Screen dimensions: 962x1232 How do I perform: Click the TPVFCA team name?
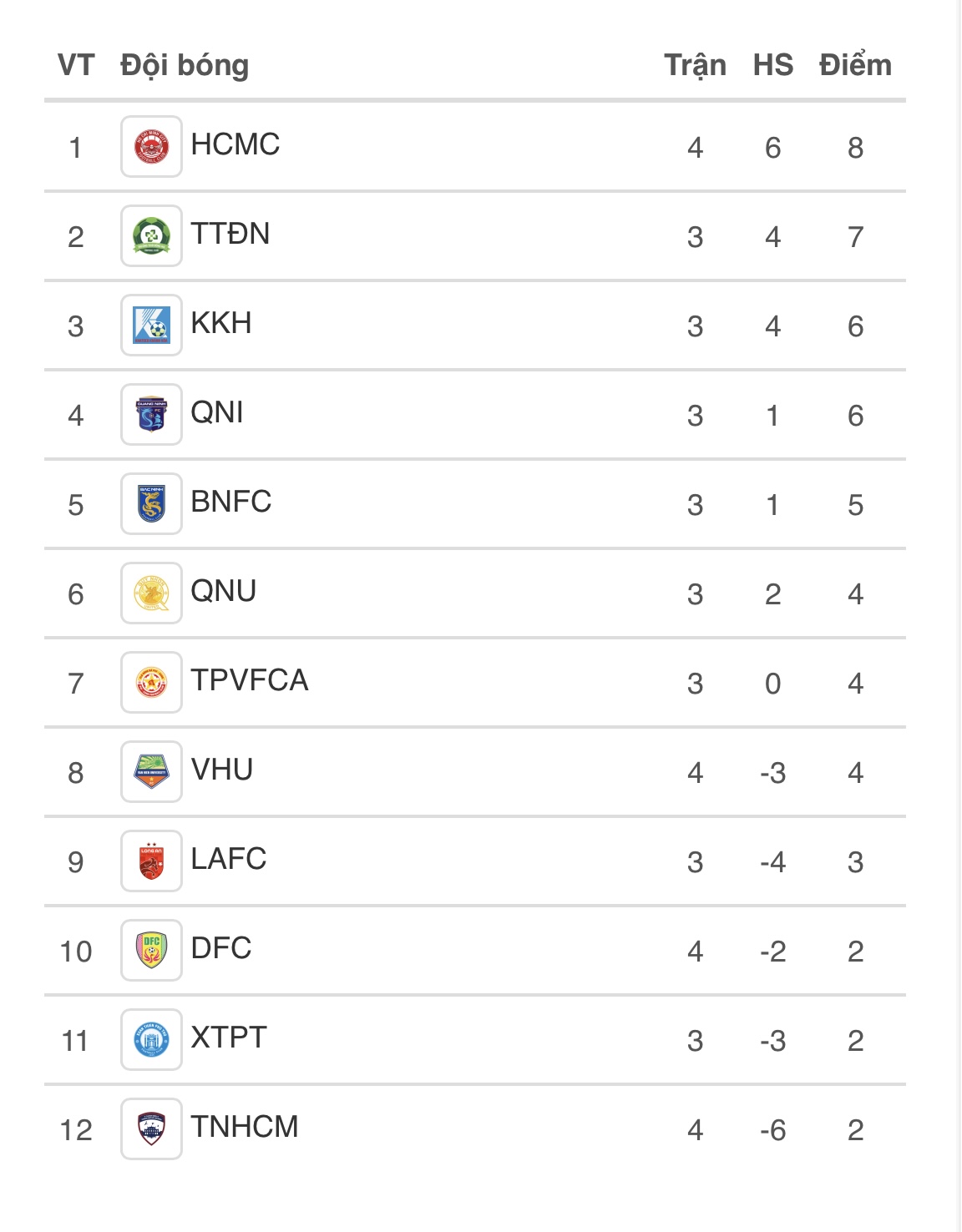point(250,680)
